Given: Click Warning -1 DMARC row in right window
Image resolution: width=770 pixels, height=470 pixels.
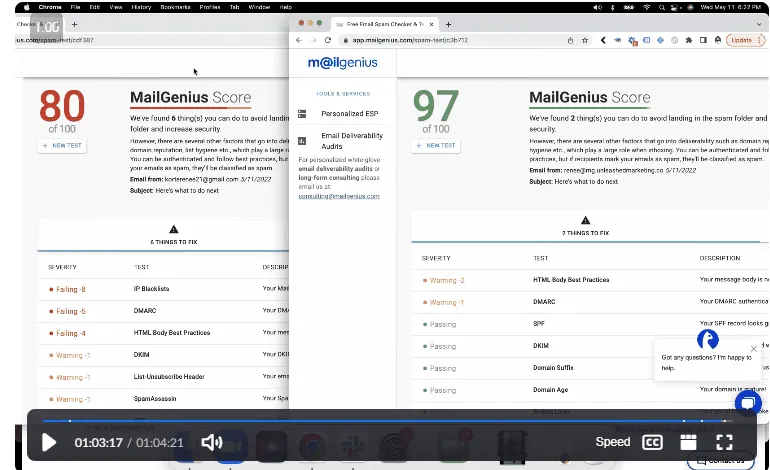Looking at the screenshot, I should click(x=589, y=302).
